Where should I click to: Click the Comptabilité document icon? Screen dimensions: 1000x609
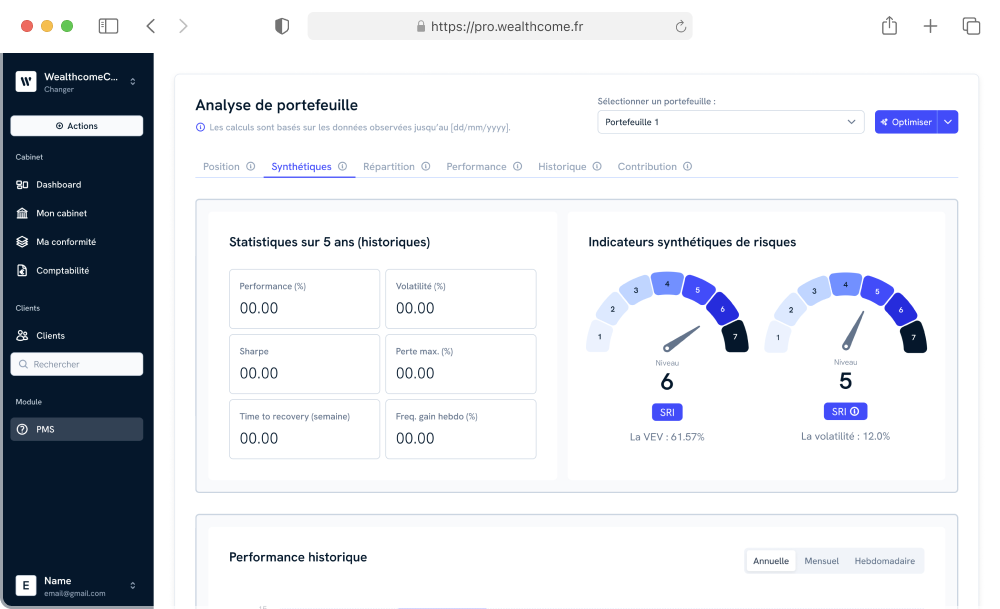pyautogui.click(x=22, y=270)
